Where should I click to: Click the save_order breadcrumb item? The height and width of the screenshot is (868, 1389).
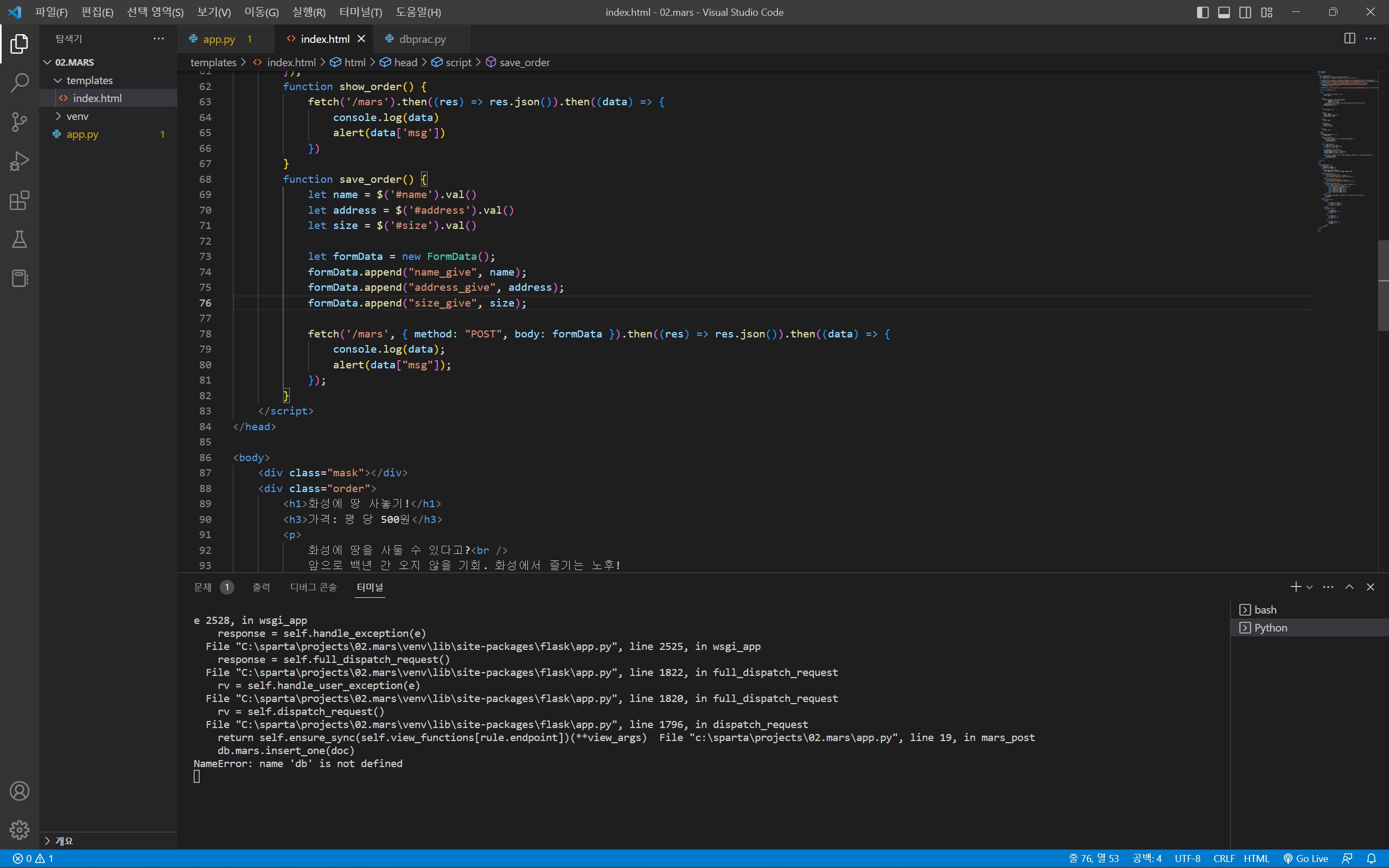(x=518, y=62)
